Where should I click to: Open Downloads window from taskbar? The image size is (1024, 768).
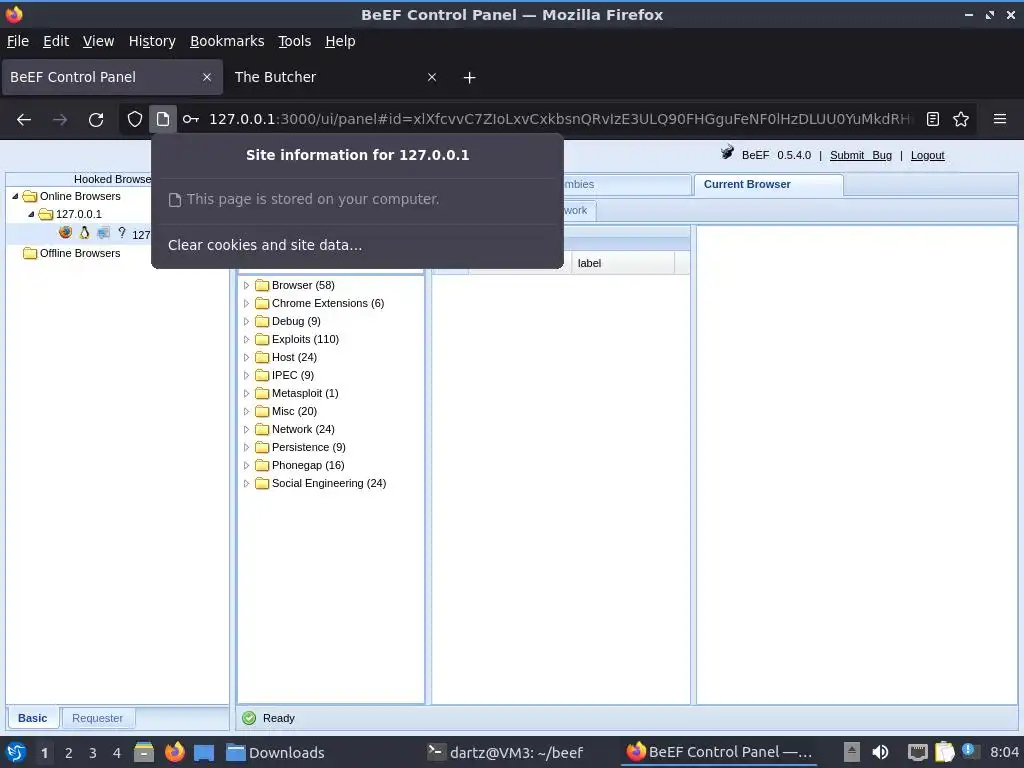tap(275, 752)
